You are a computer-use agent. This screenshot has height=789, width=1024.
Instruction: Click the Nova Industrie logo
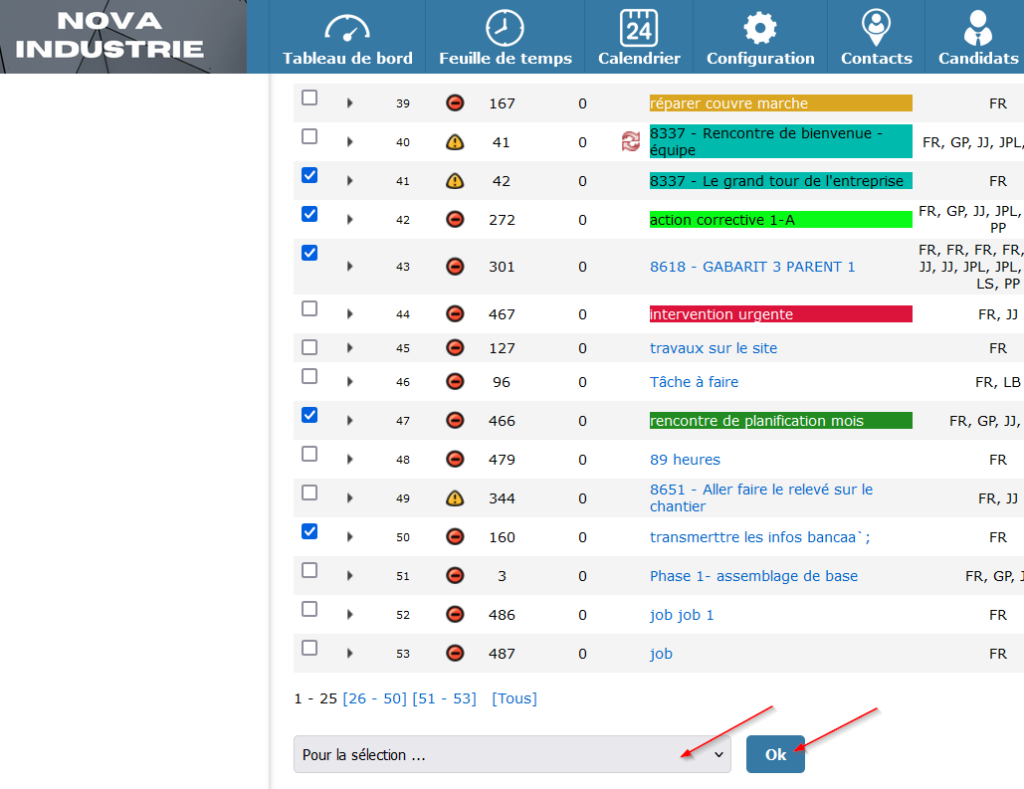coord(110,36)
